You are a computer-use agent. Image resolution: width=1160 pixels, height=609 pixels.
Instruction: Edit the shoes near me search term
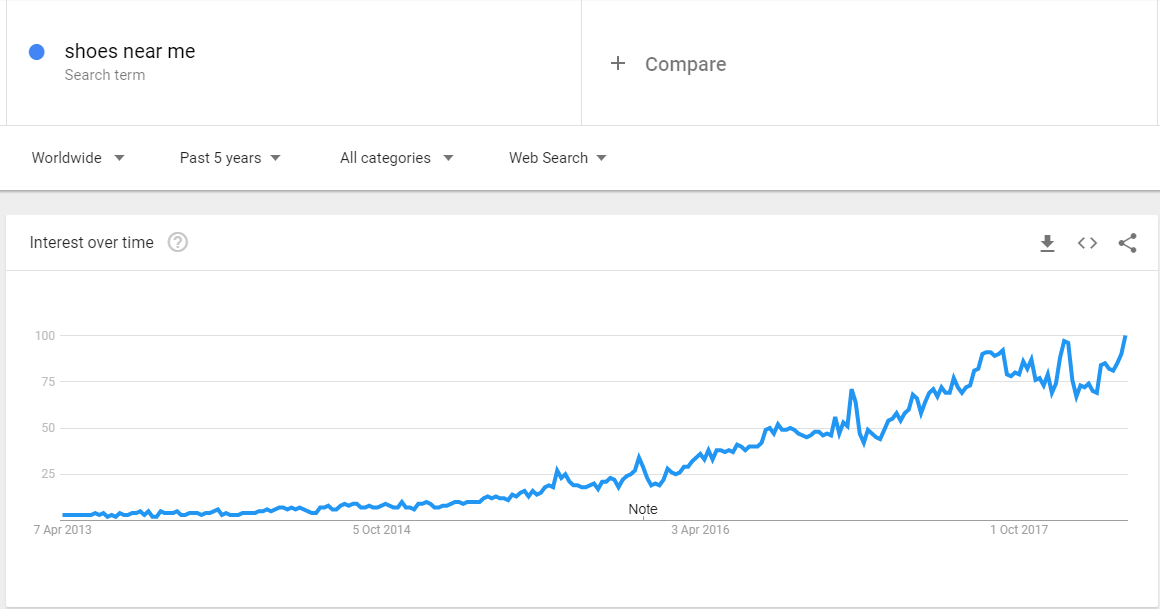tap(130, 51)
